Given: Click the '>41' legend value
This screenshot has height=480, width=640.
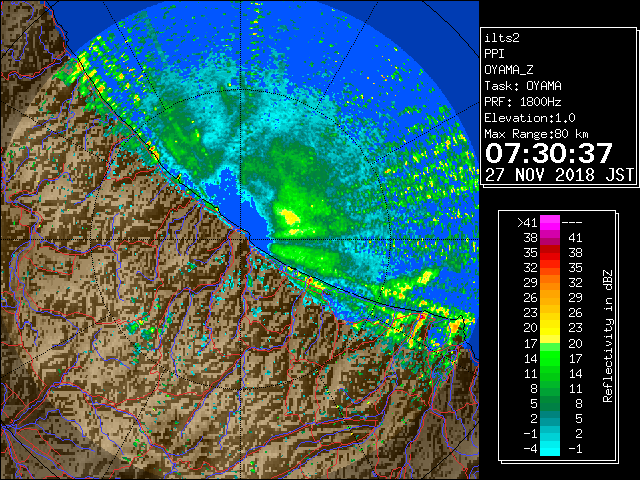Looking at the screenshot, I should [527, 222].
